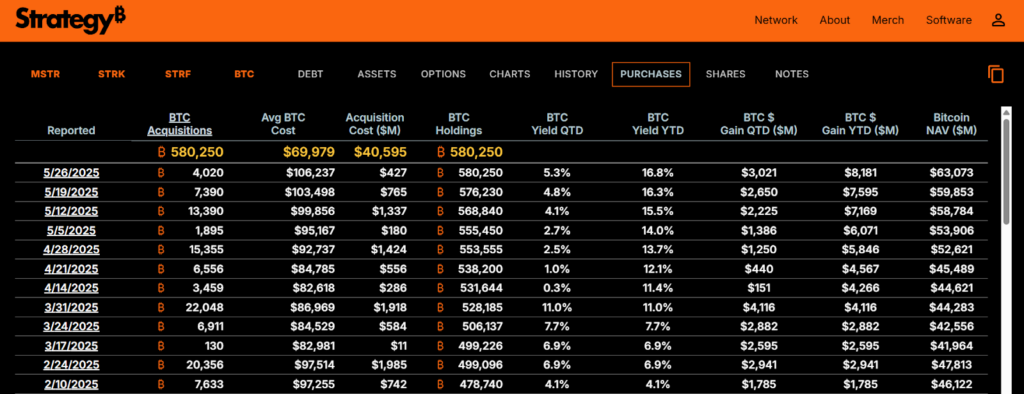Go to the Strategy logo home
Screen dimensions: 1024x394
pos(71,20)
